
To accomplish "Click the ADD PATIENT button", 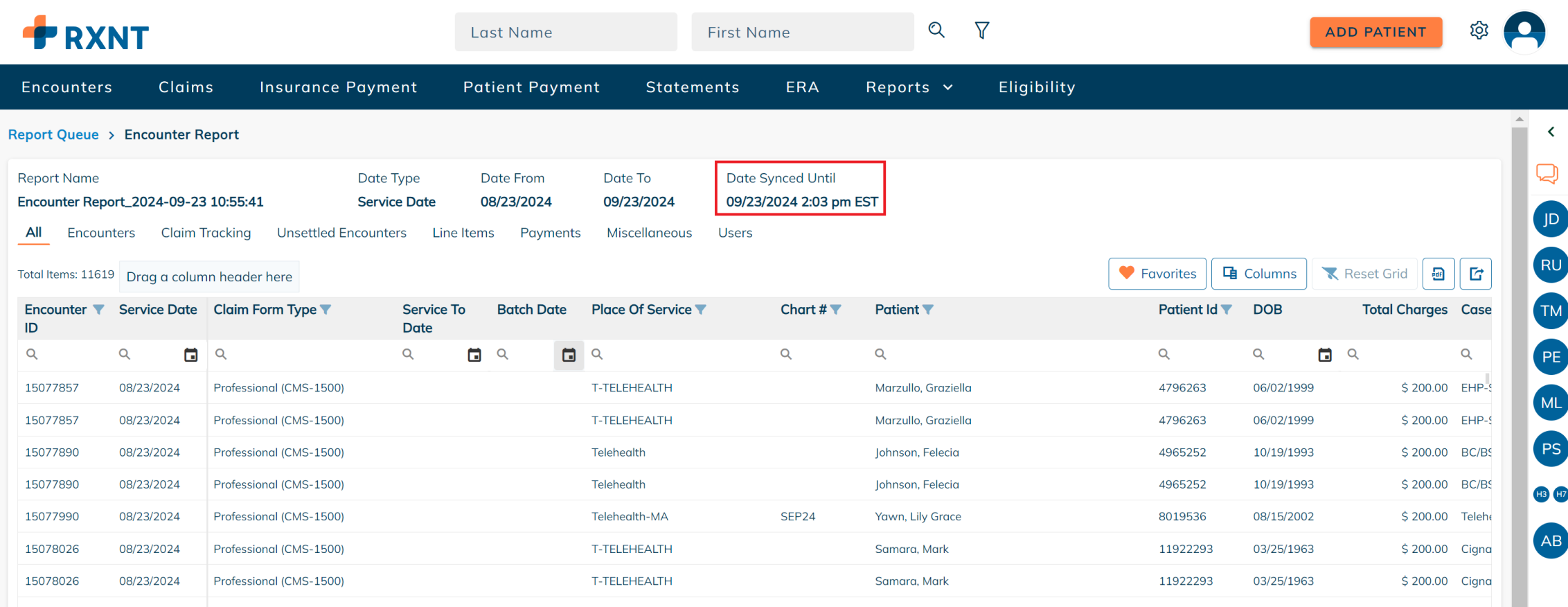I will (x=1375, y=32).
